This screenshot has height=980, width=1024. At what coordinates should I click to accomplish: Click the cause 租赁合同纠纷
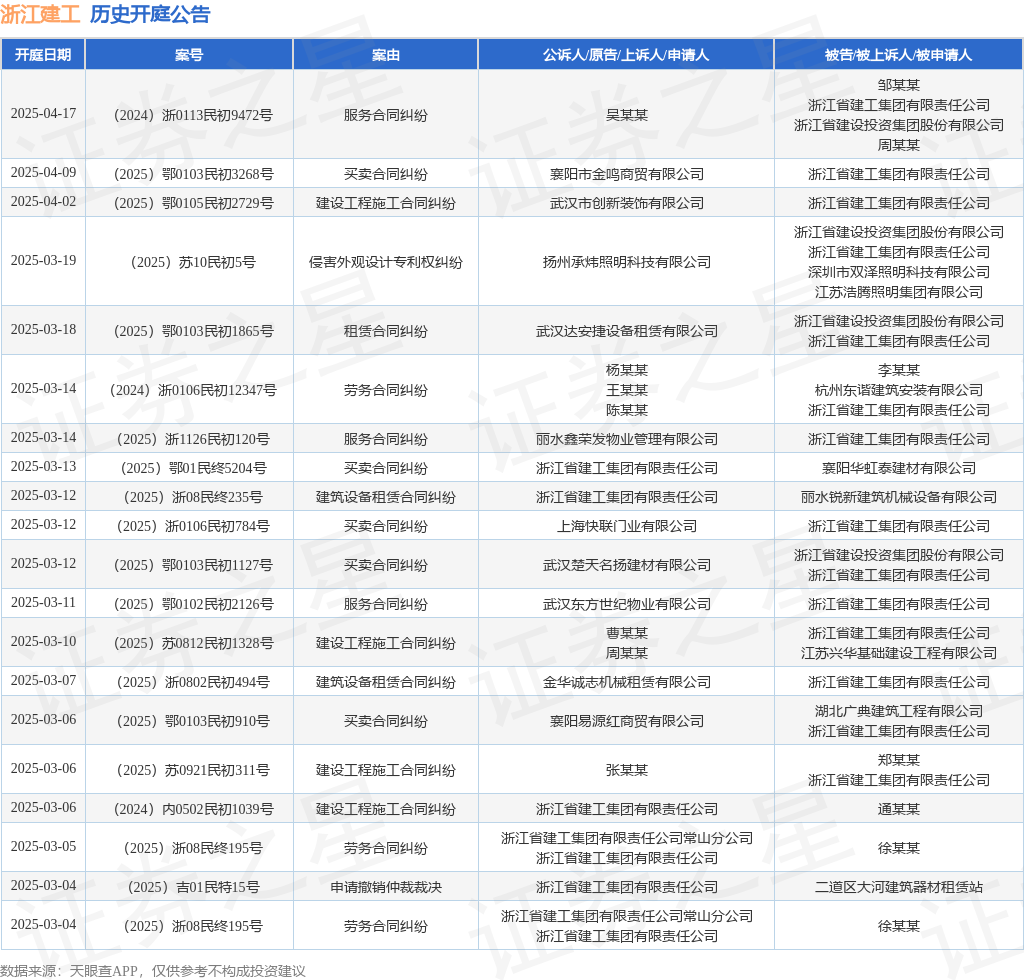385,331
